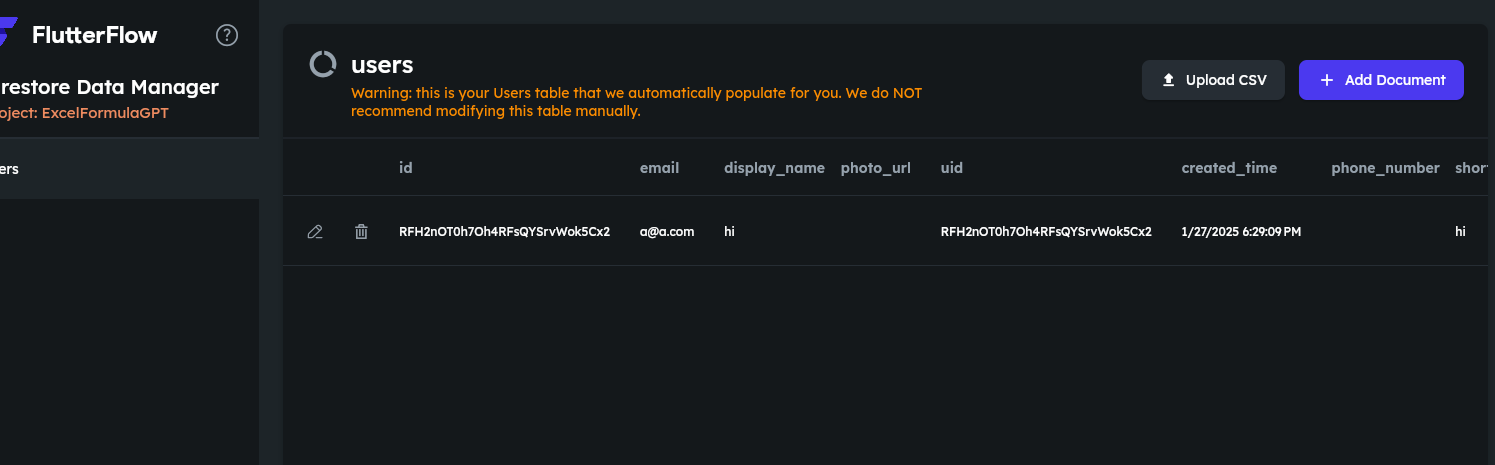Click the email column header
1495x465 pixels.
point(659,168)
